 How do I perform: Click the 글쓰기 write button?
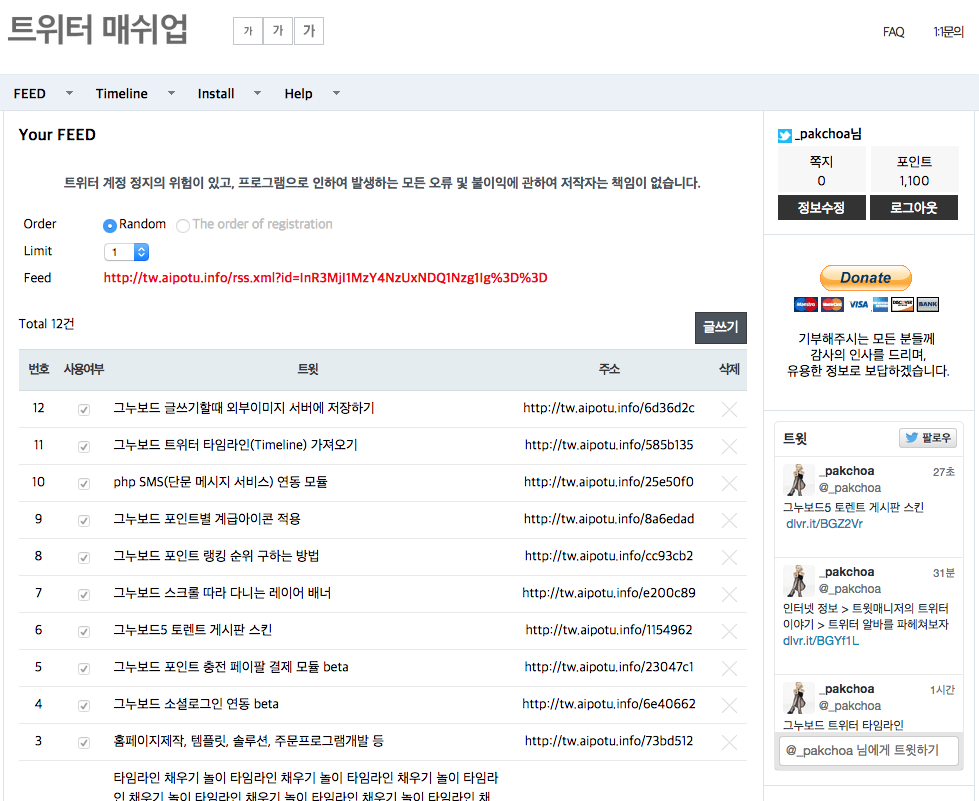click(x=720, y=328)
